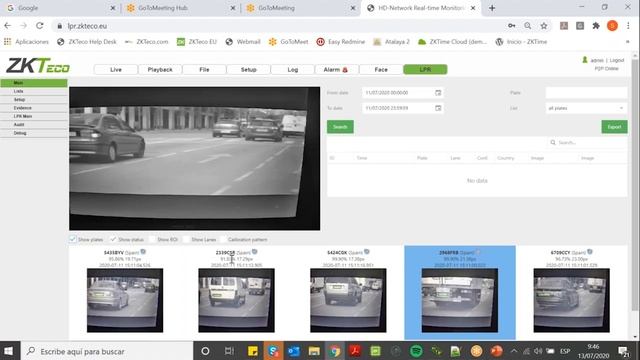Click the green Search button
The height and width of the screenshot is (360, 640).
pos(340,127)
